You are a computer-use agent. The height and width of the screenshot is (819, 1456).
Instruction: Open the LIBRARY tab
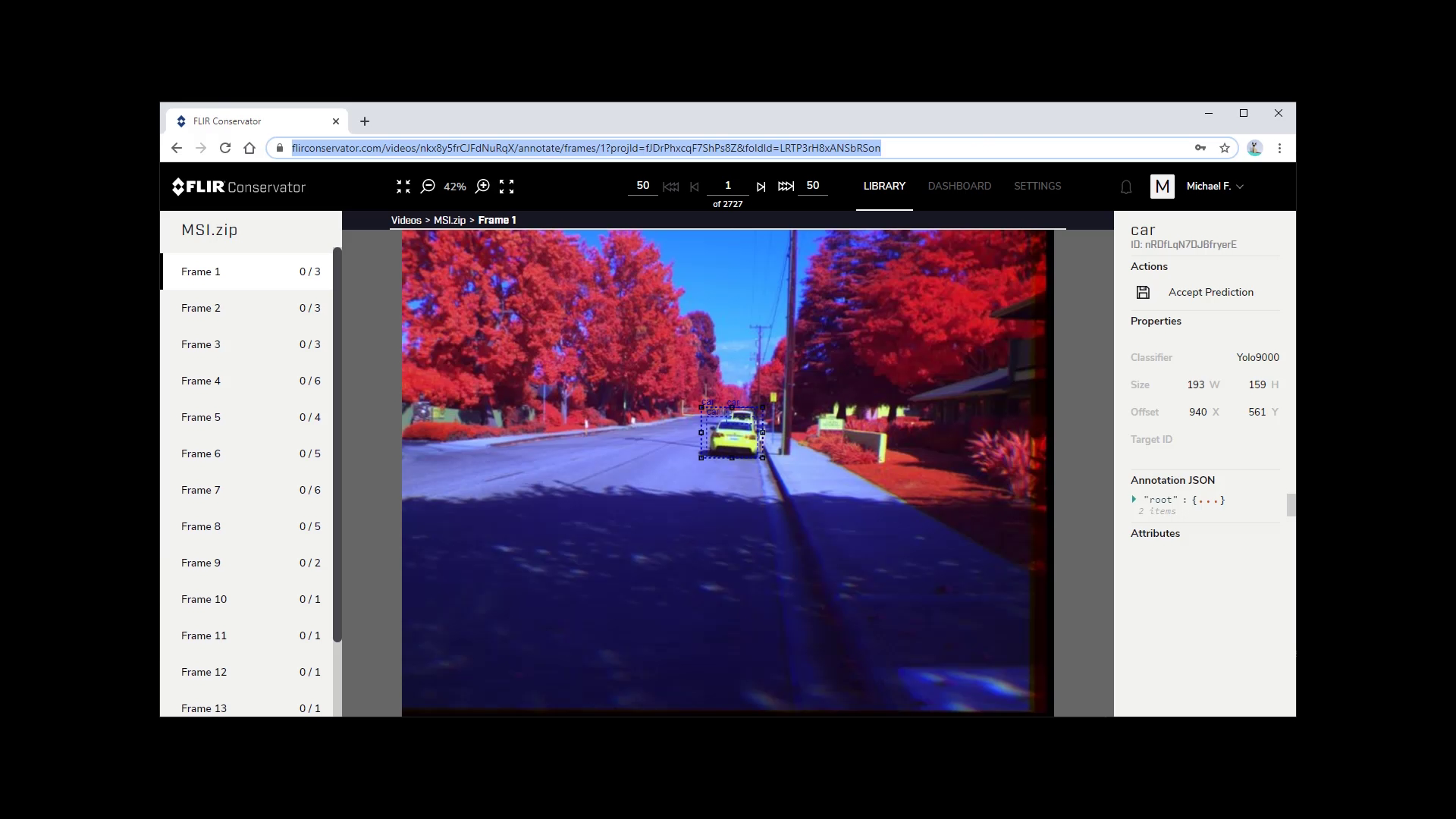click(884, 186)
